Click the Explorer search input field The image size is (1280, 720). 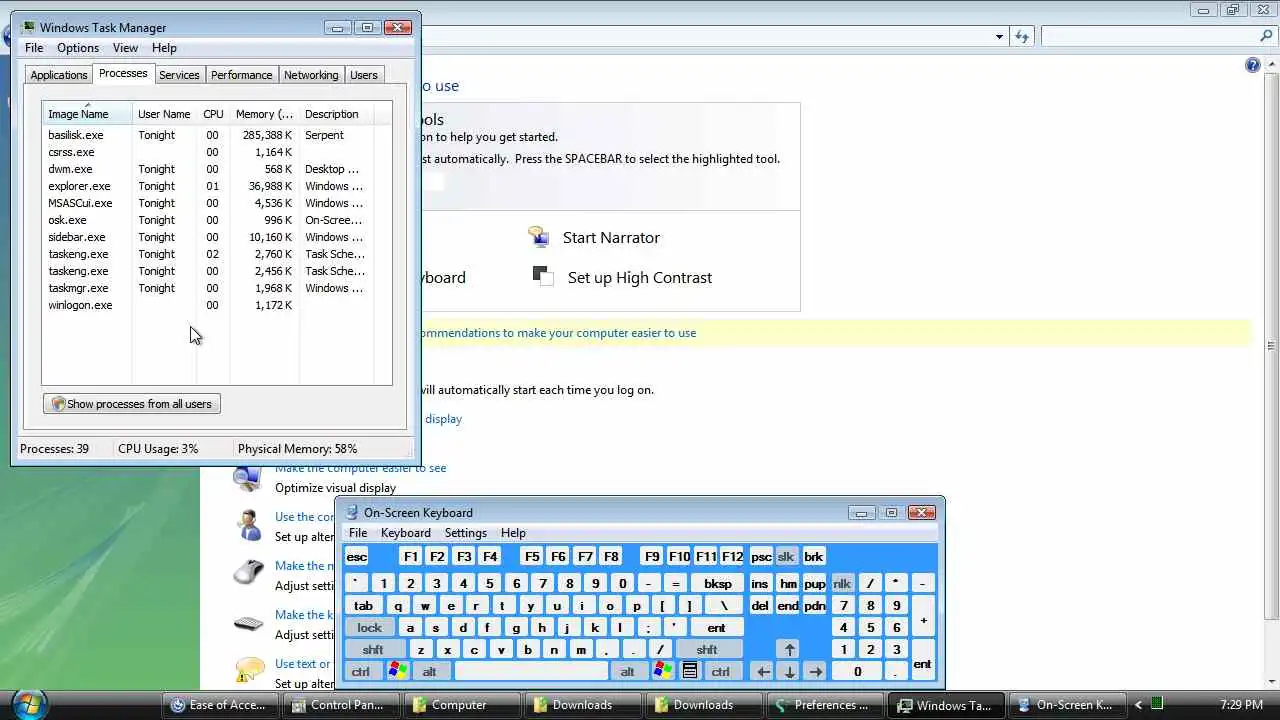(1149, 36)
